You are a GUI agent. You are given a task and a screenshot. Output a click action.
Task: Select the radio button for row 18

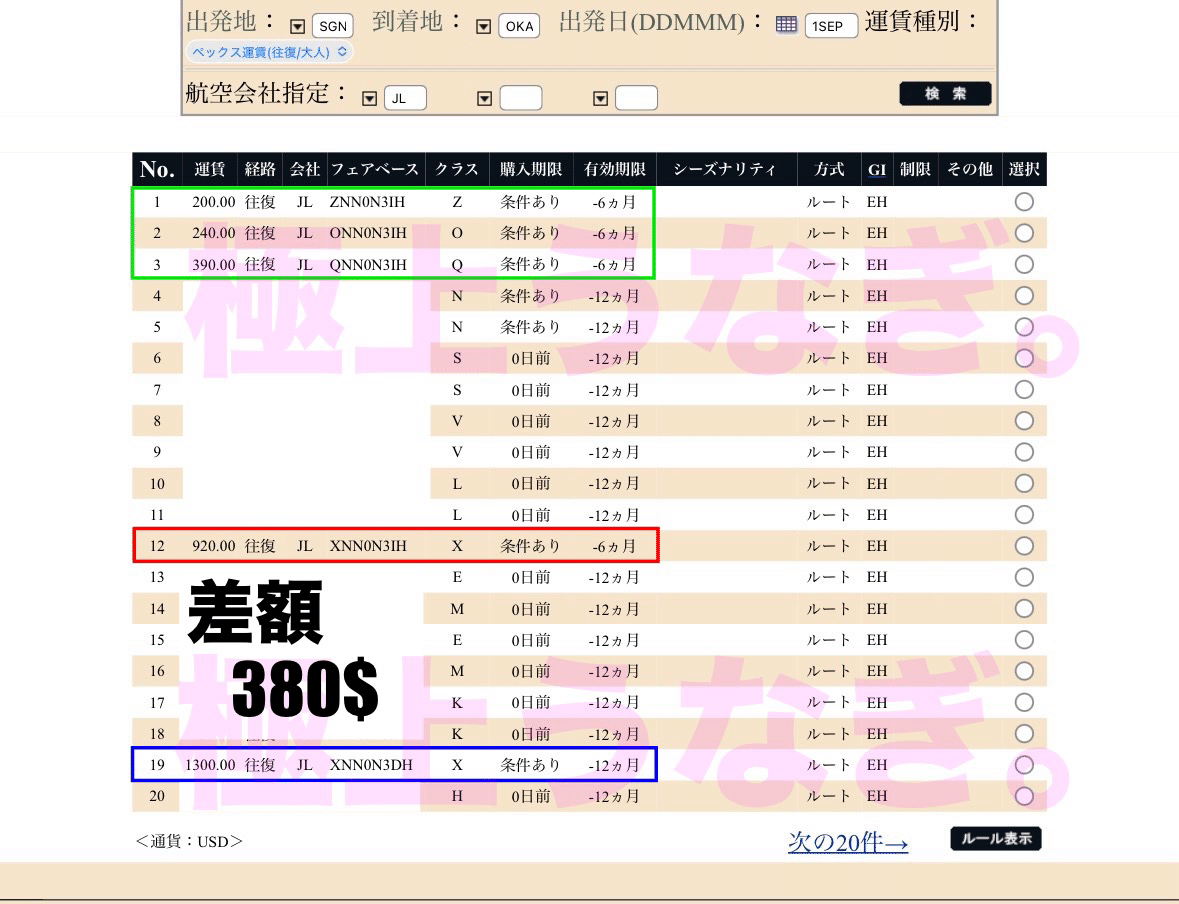click(1024, 734)
